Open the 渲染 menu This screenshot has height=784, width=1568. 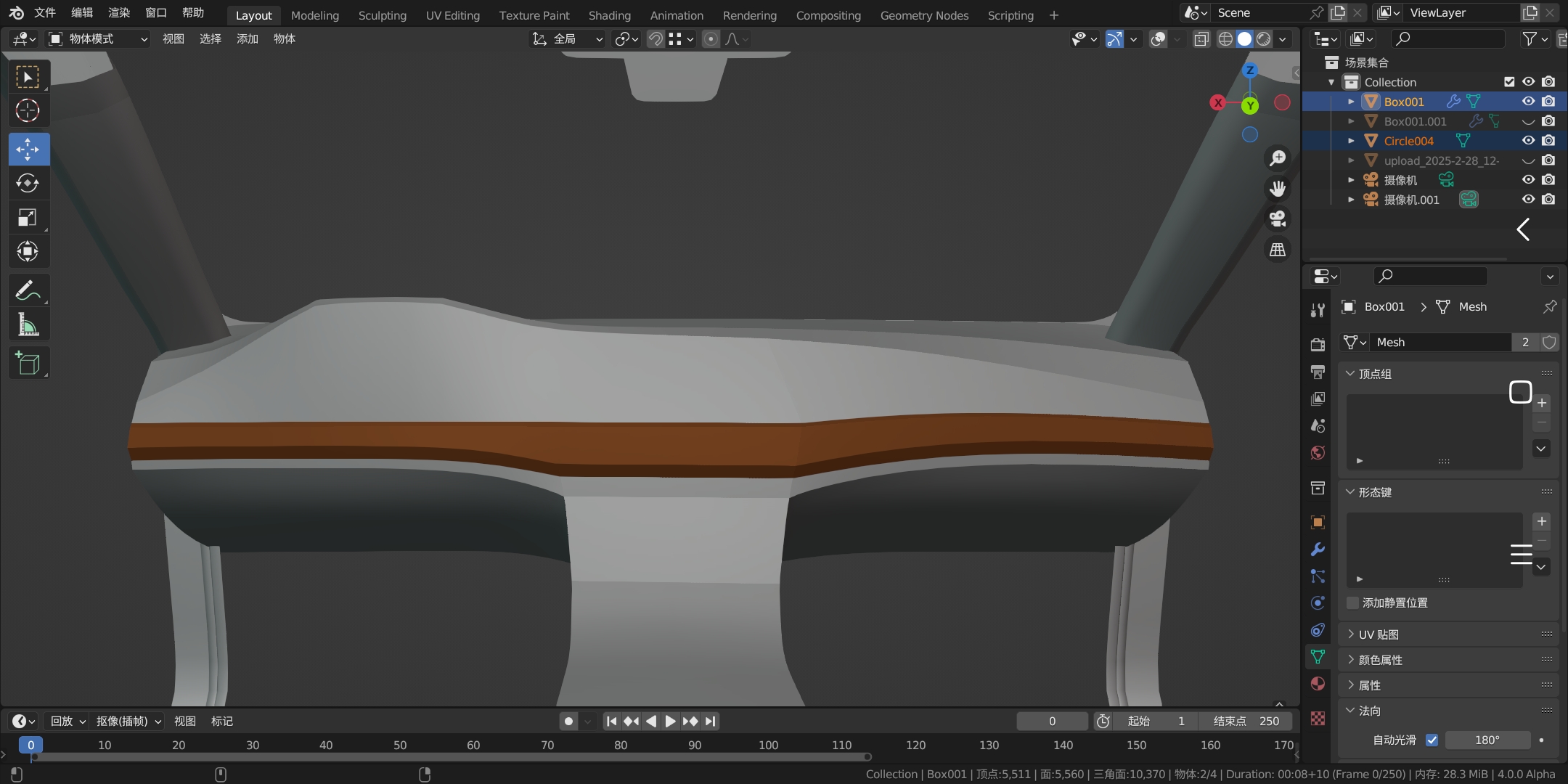pyautogui.click(x=118, y=13)
